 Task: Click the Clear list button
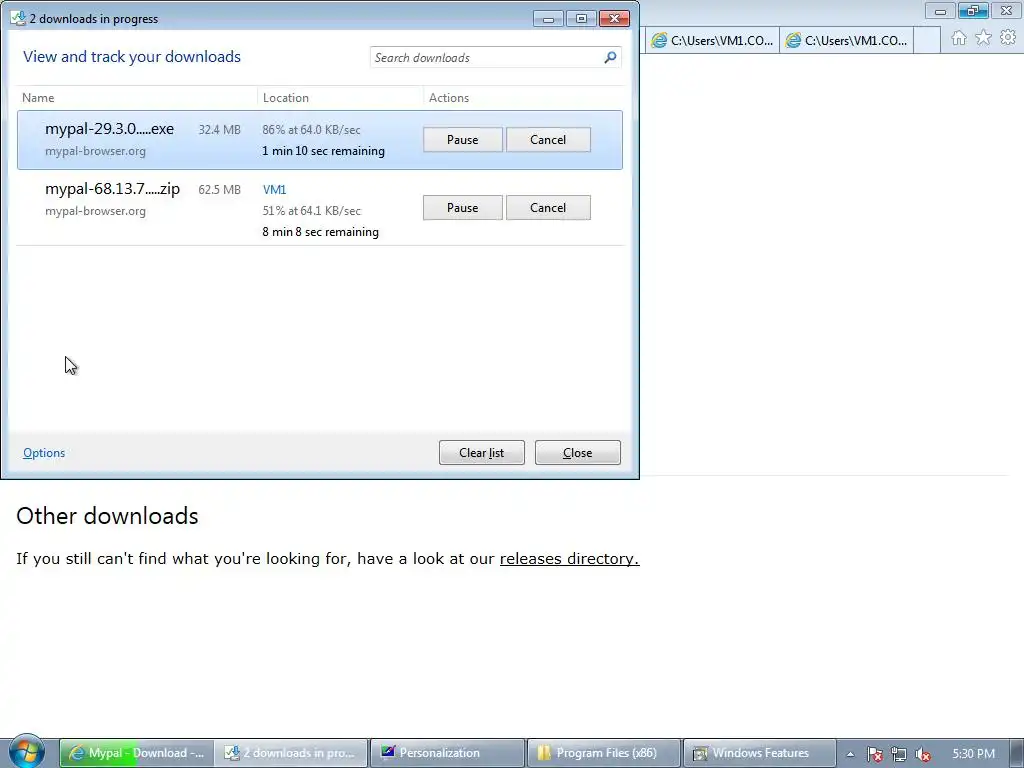pyautogui.click(x=481, y=453)
